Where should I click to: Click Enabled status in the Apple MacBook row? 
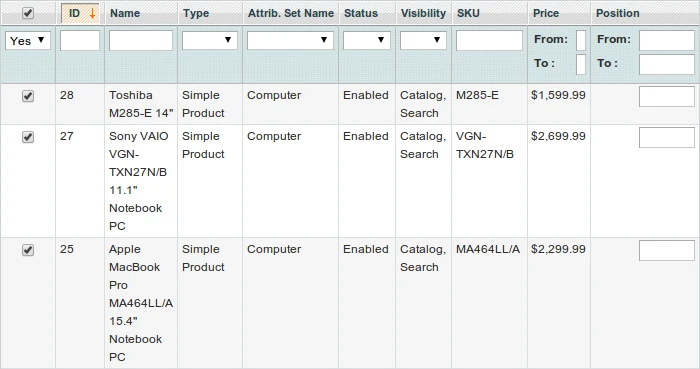[366, 249]
